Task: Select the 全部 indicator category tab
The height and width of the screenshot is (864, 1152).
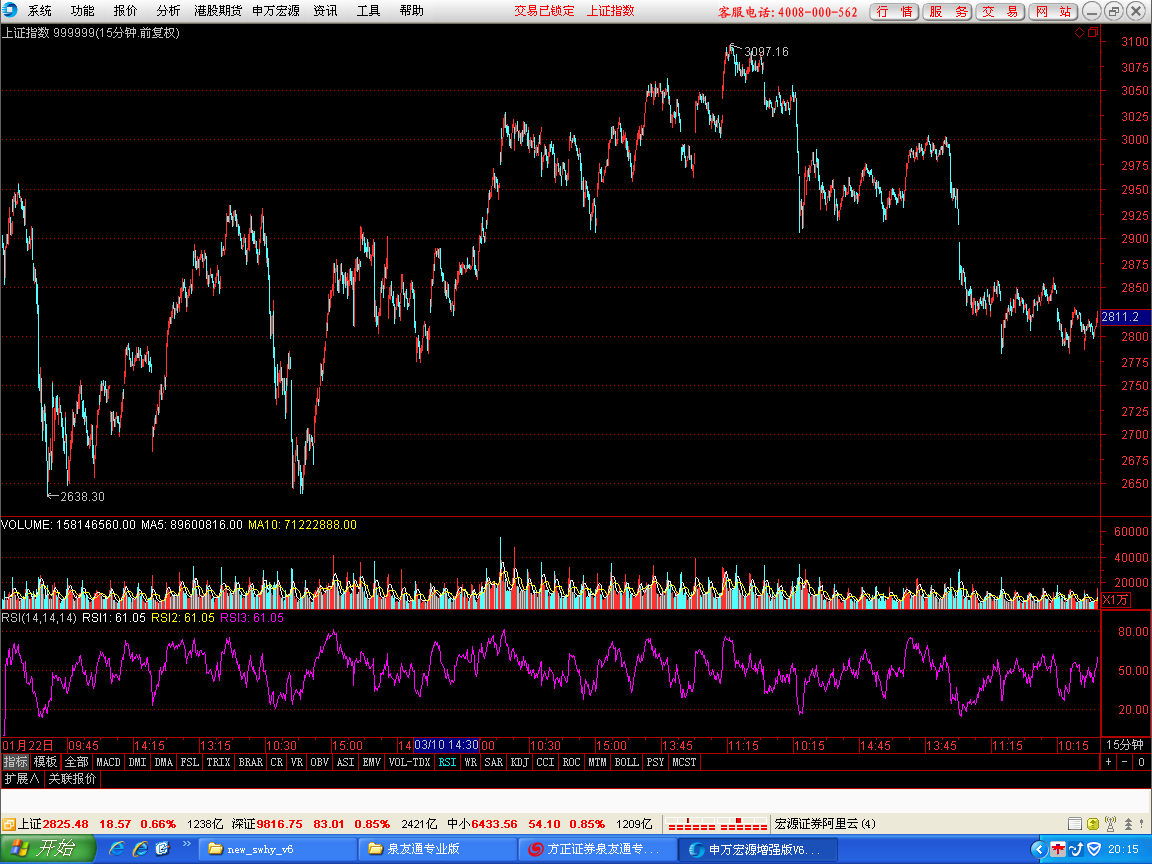Action: (76, 762)
